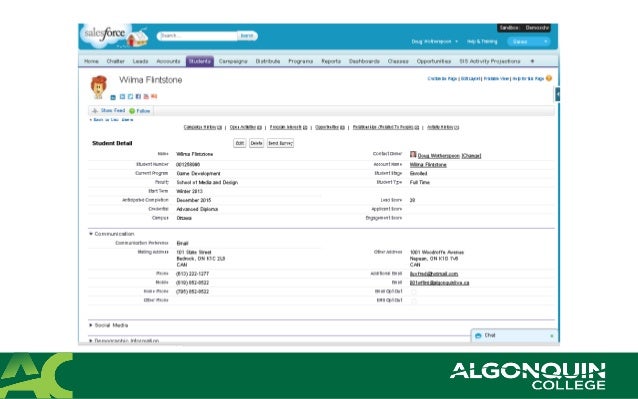Image resolution: width=638 pixels, height=399 pixels.
Task: Click the algonquinlive.ca email link
Action: (x=439, y=283)
